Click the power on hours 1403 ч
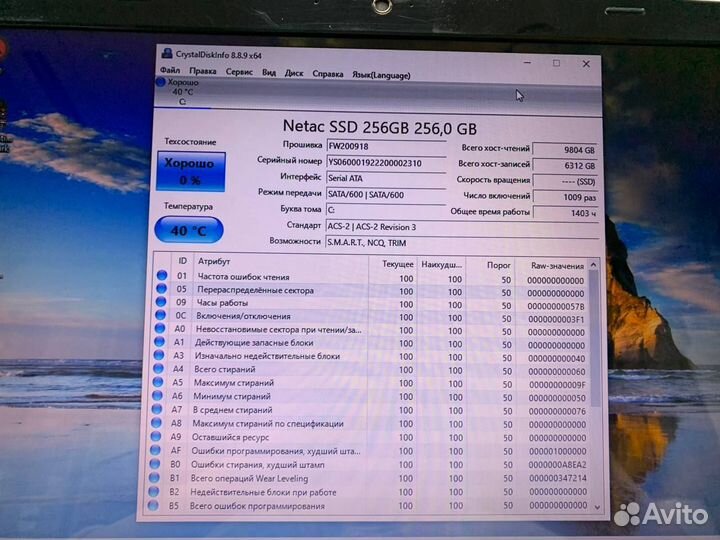Viewport: 720px width, 540px height. (565, 213)
